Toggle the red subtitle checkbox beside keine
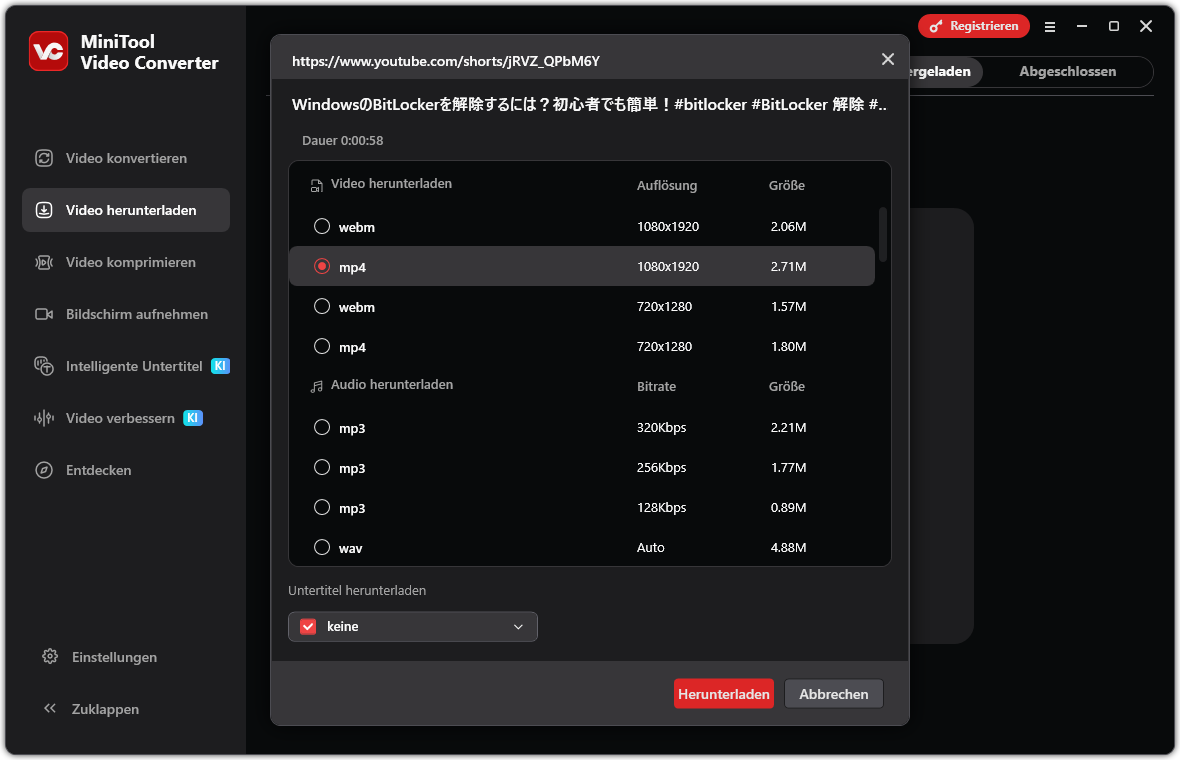1180x760 pixels. tap(308, 626)
